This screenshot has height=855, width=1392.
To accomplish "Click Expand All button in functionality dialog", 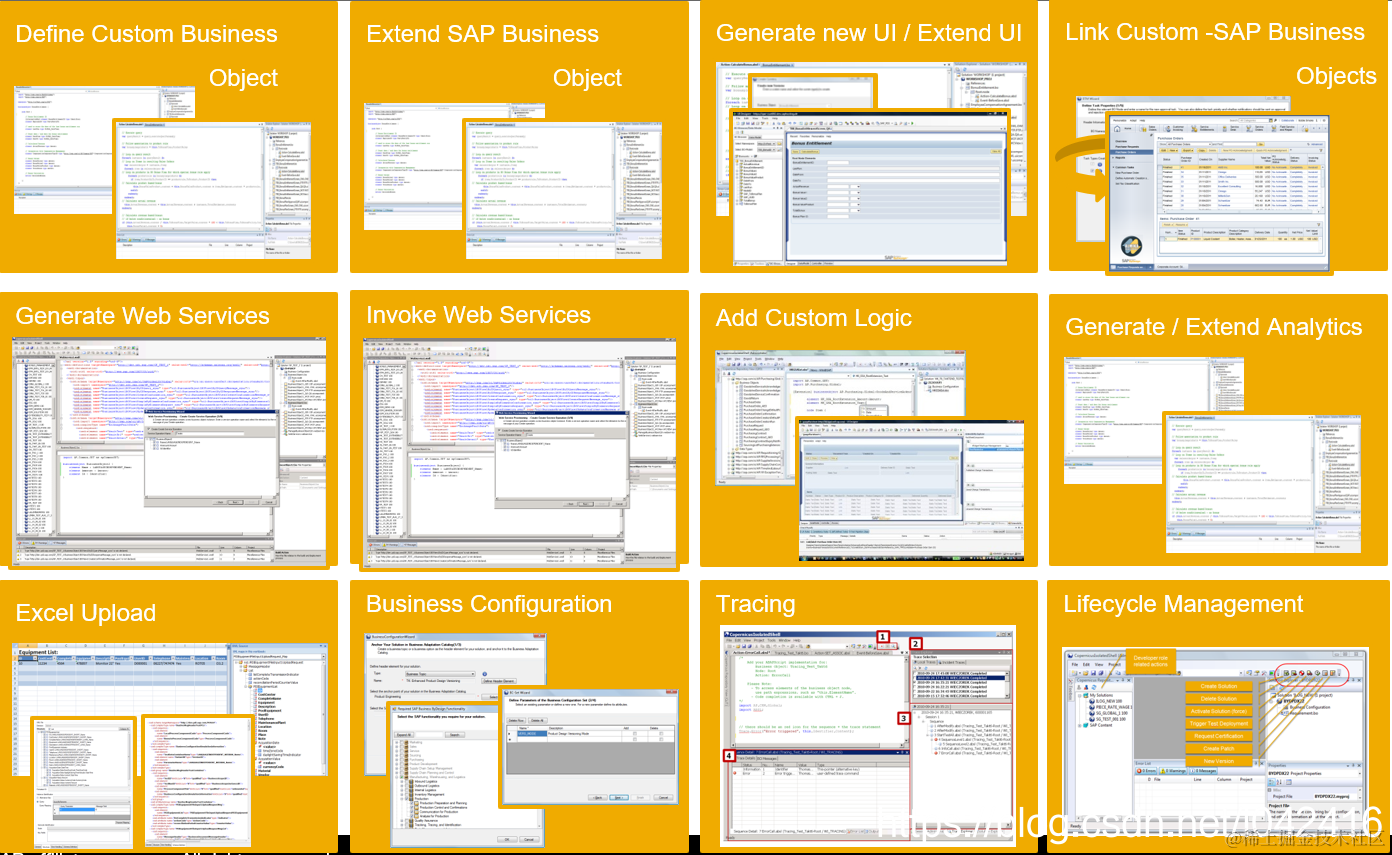I will pyautogui.click(x=404, y=735).
